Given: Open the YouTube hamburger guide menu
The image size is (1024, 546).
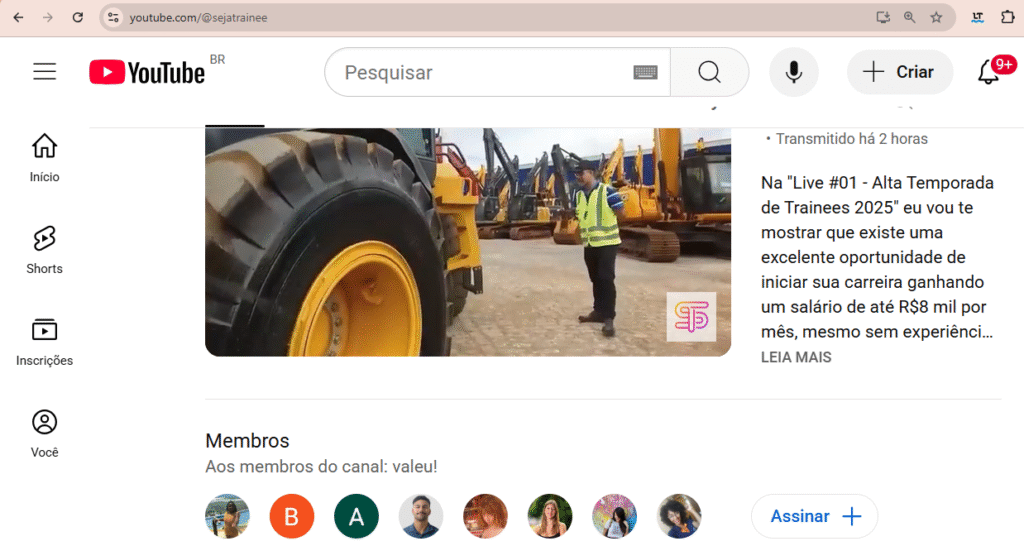Looking at the screenshot, I should [x=44, y=71].
